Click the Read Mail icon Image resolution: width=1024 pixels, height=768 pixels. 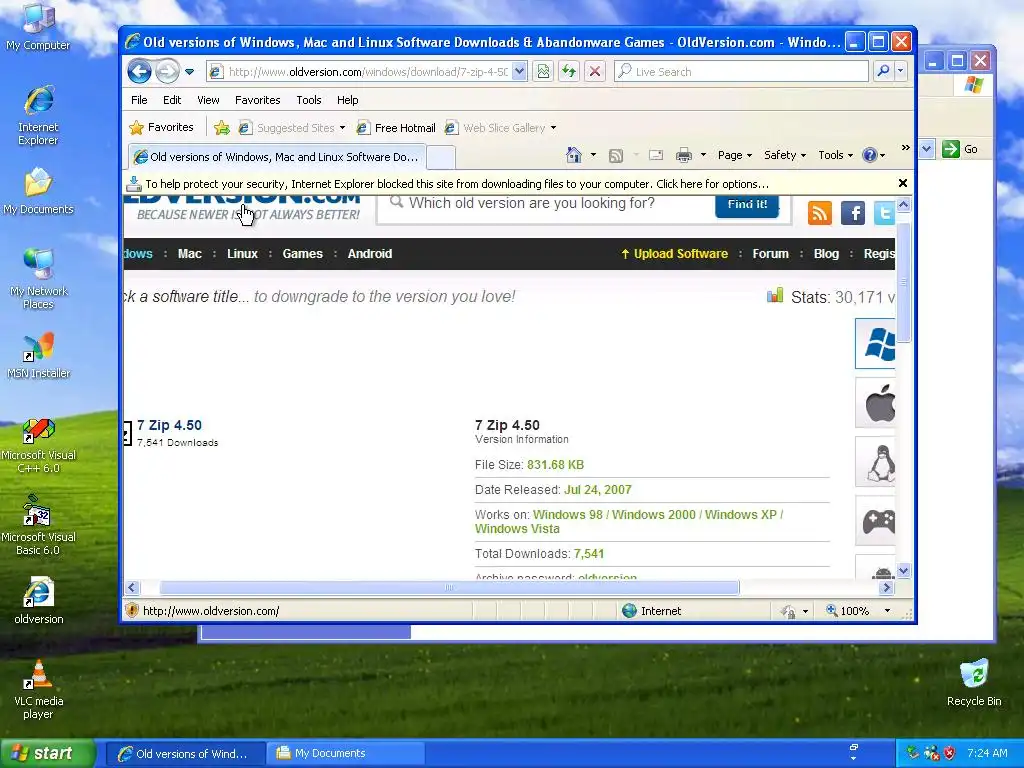[656, 155]
